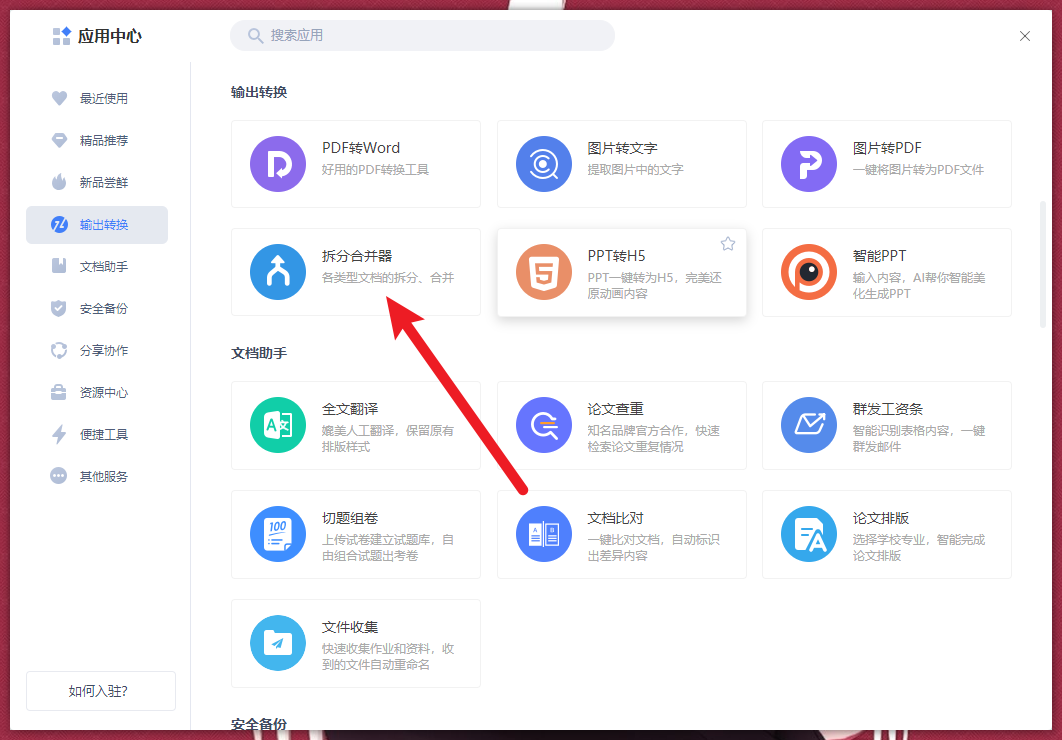Open the 图片转PDF app icon
The image size is (1062, 740).
click(x=809, y=164)
